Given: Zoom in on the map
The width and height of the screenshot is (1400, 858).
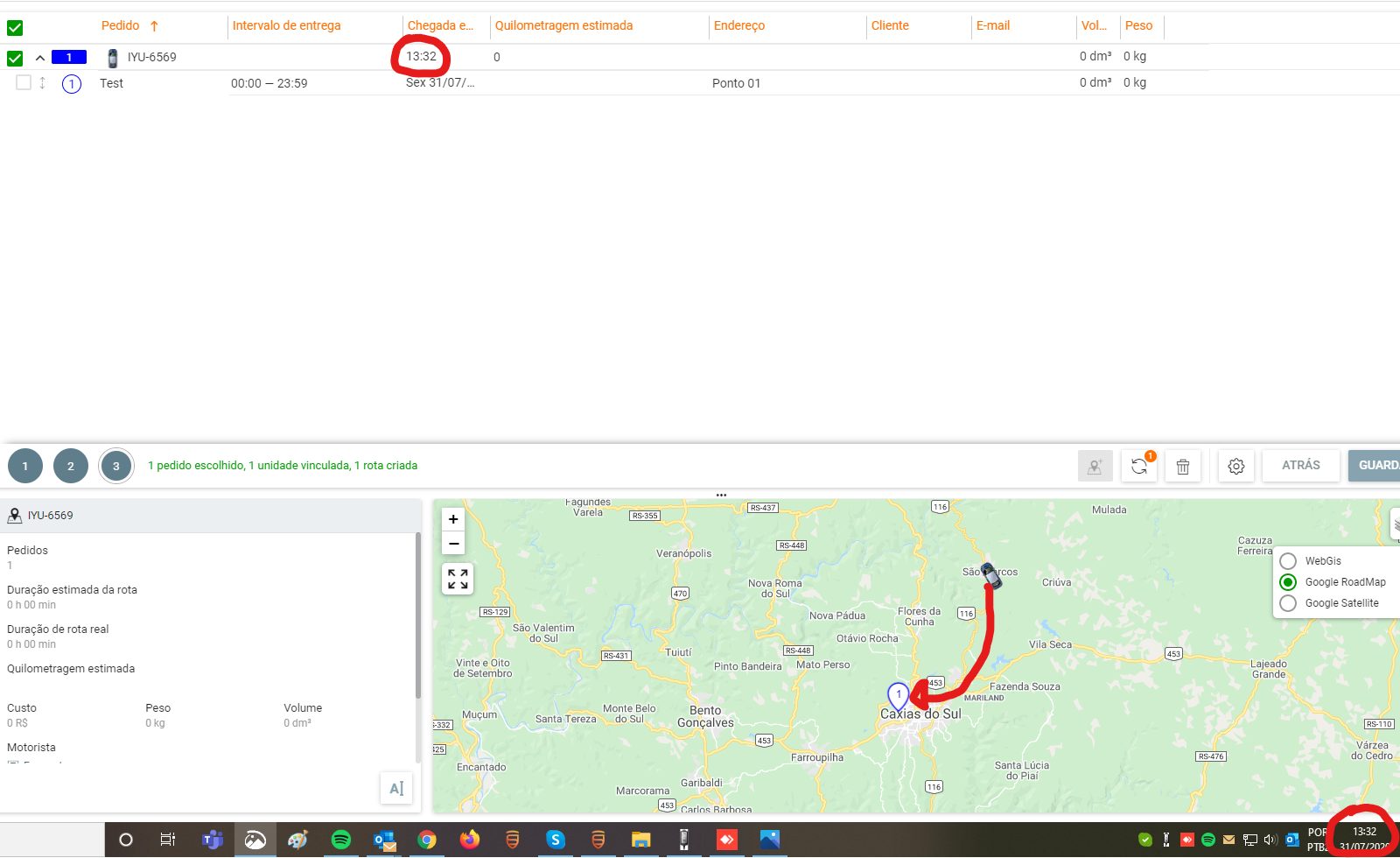Looking at the screenshot, I should pyautogui.click(x=453, y=519).
